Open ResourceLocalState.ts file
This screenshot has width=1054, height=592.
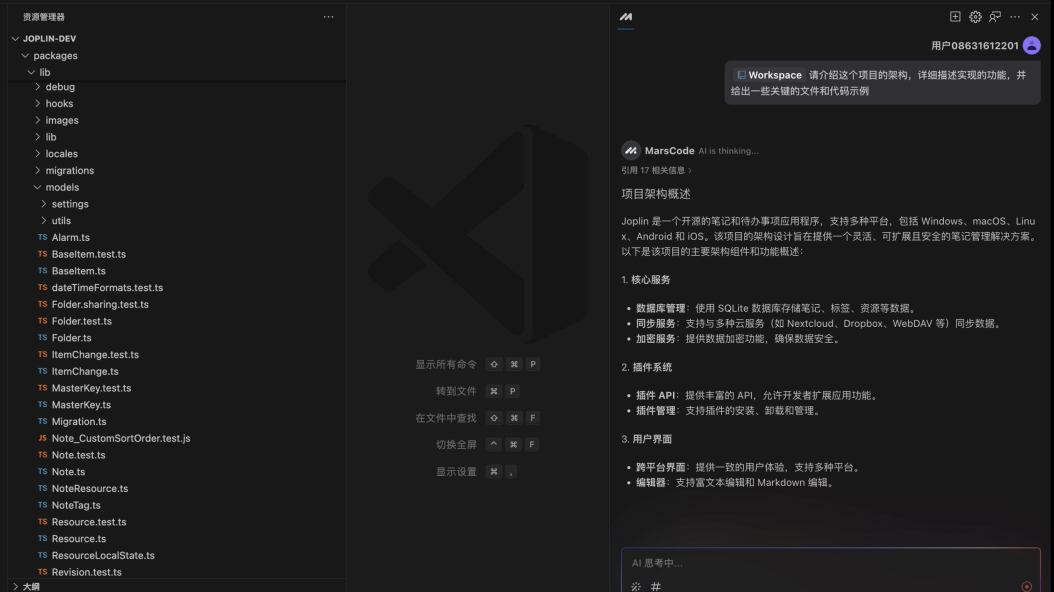(x=103, y=556)
